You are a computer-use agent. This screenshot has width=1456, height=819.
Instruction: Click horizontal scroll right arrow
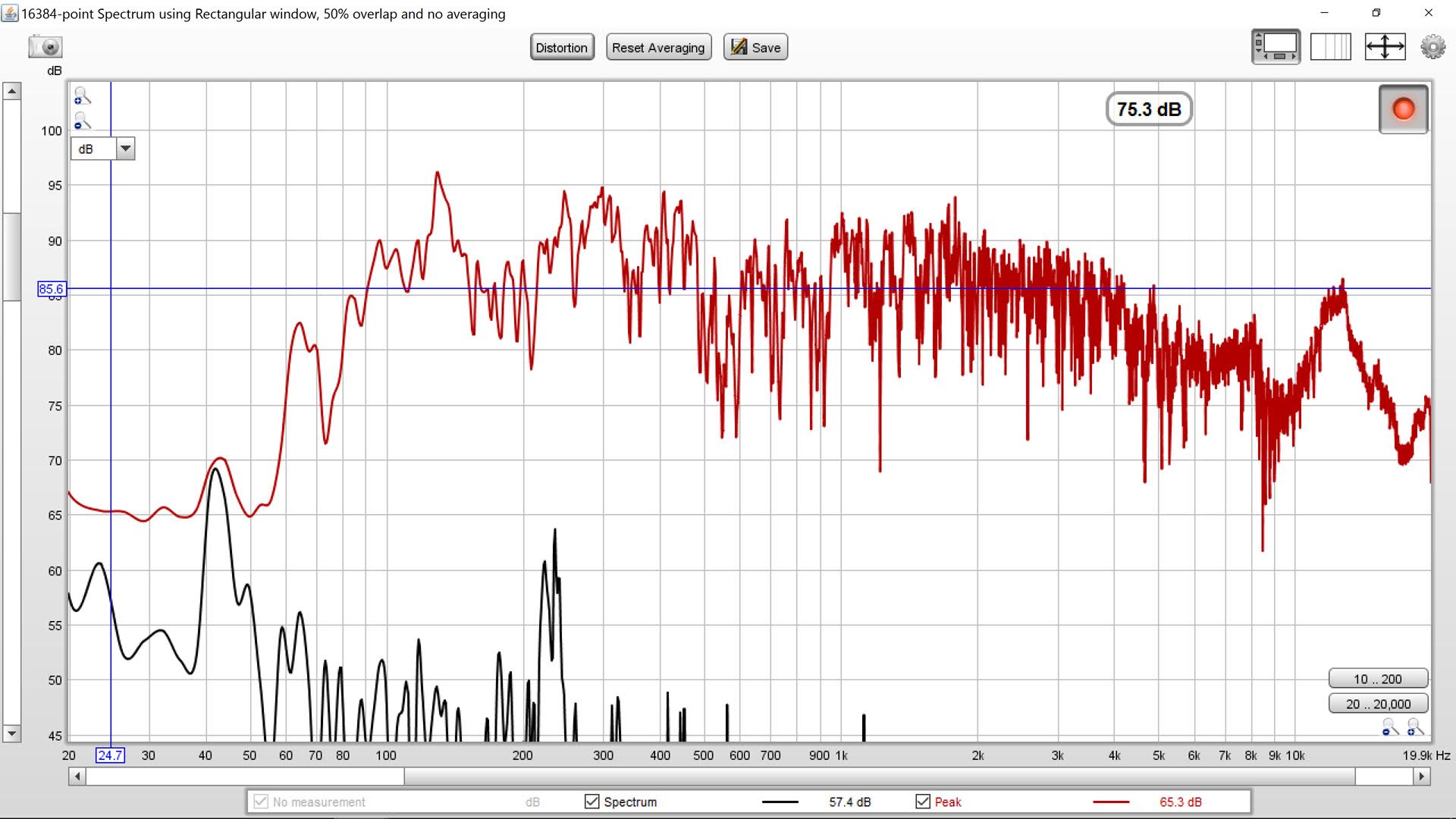pyautogui.click(x=1422, y=776)
